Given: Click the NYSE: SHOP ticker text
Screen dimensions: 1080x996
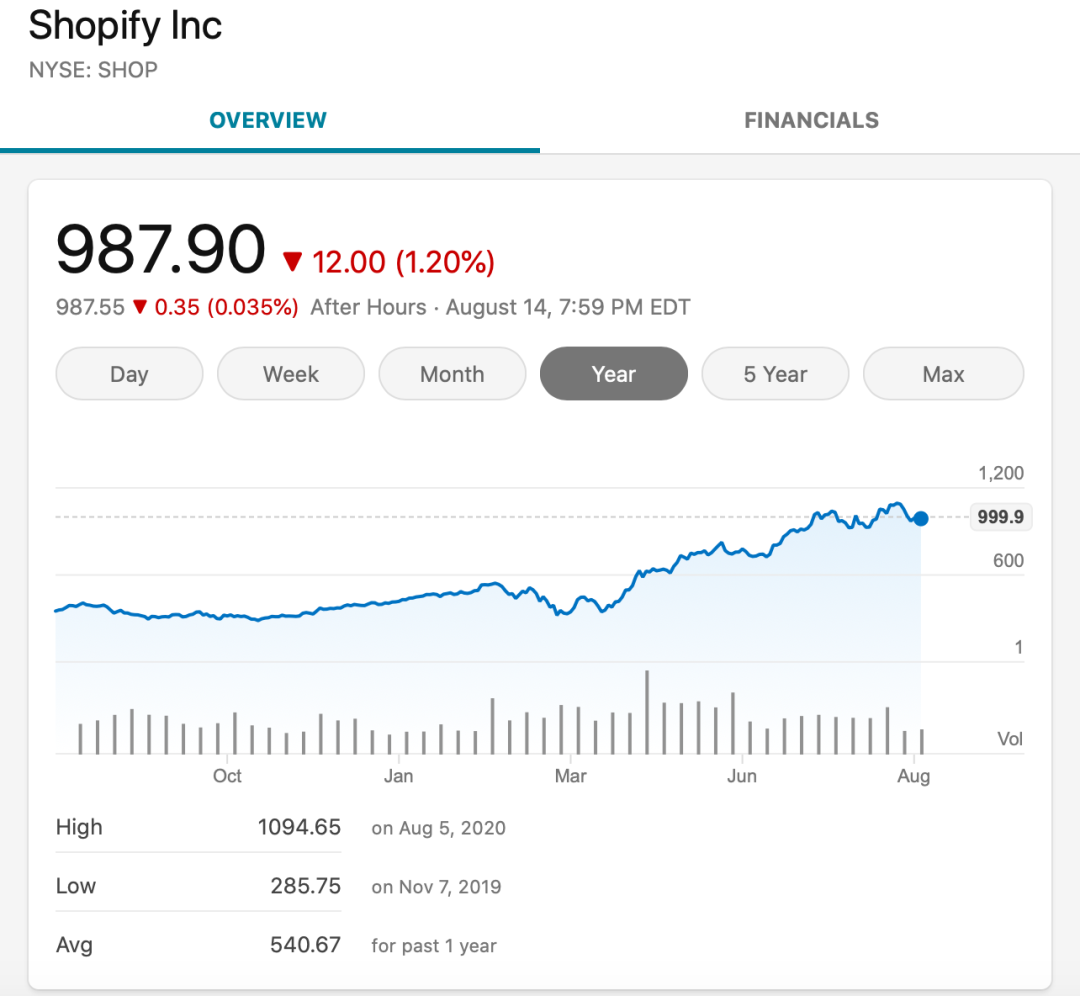Looking at the screenshot, I should point(93,70).
